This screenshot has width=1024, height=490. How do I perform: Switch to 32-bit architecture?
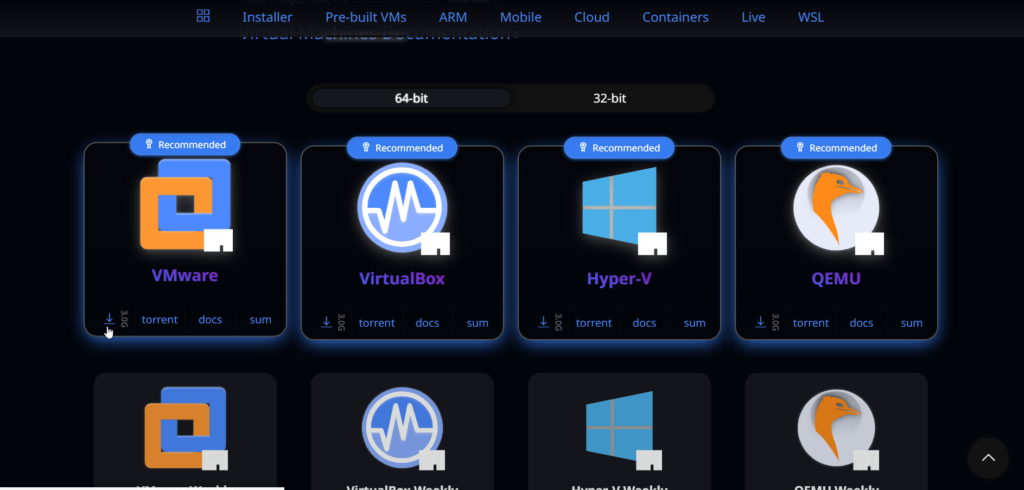[609, 99]
